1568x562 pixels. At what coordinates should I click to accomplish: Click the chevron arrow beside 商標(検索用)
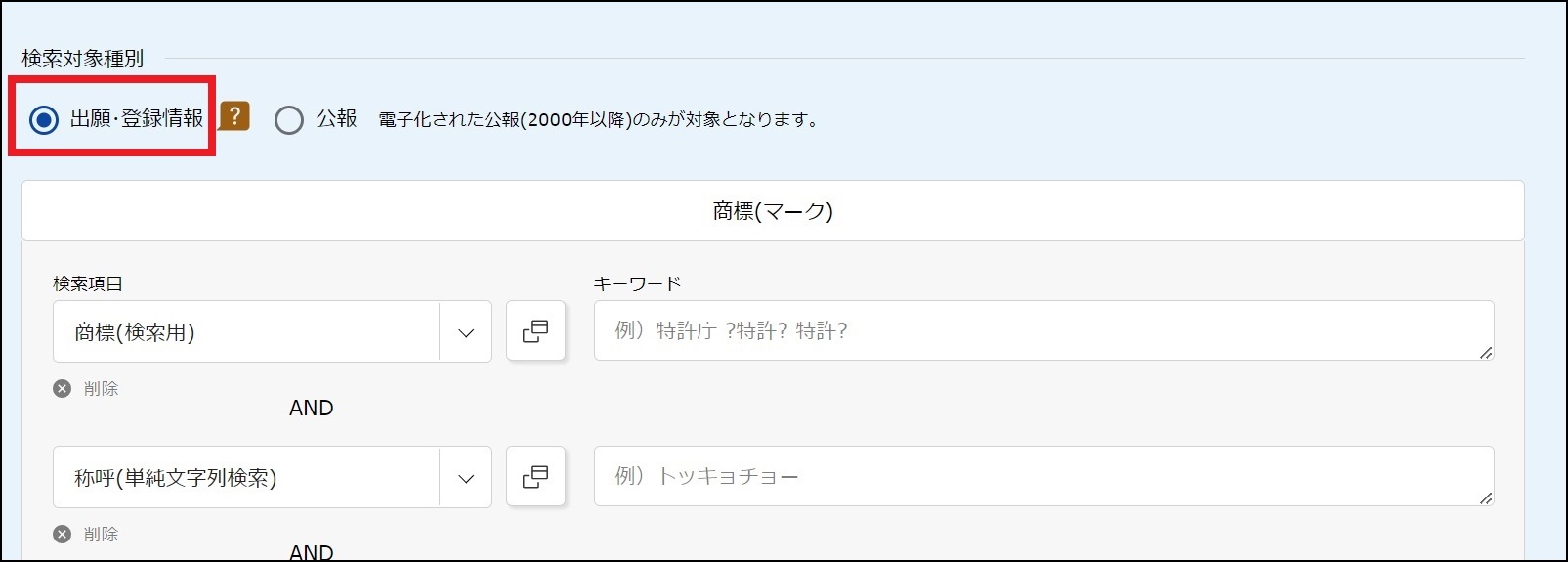466,332
